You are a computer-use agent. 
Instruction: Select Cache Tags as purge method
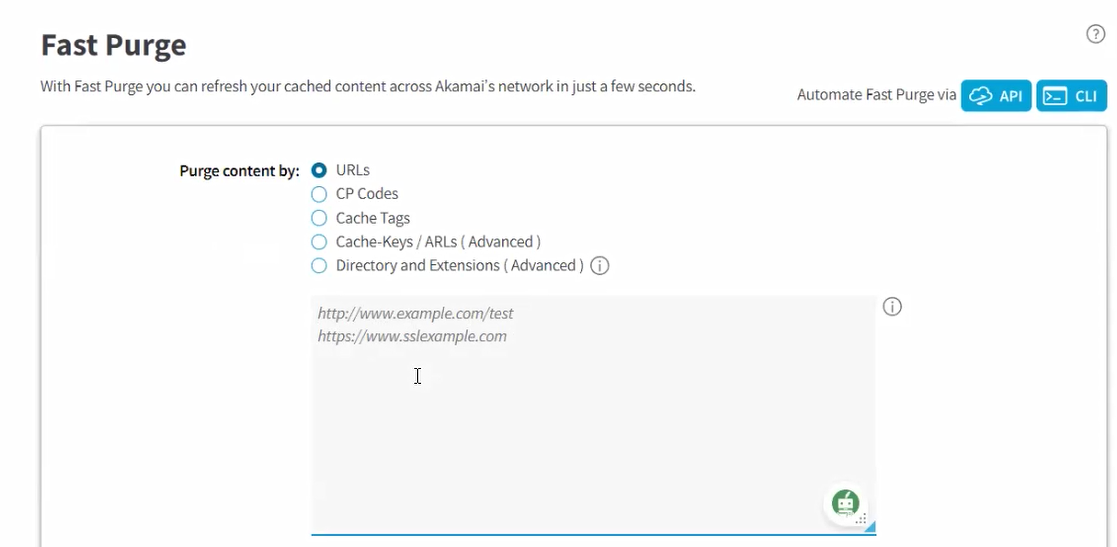tap(319, 218)
